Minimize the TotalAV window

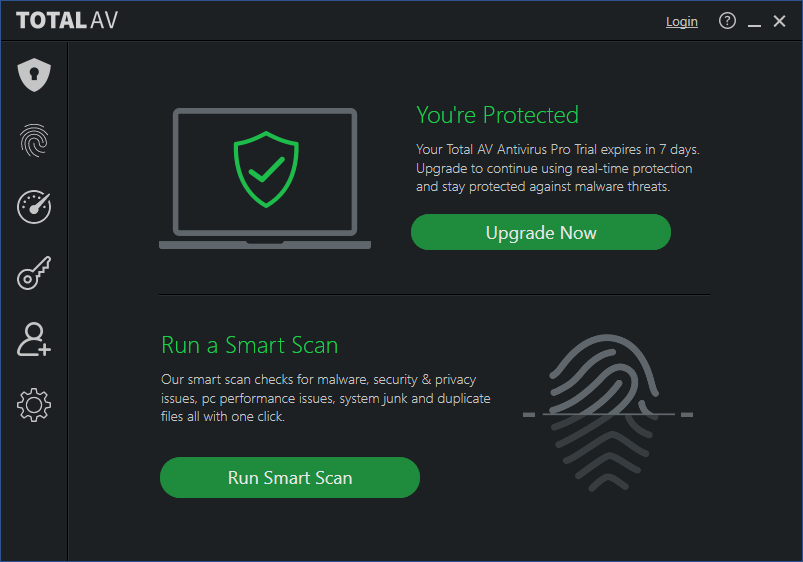[755, 22]
